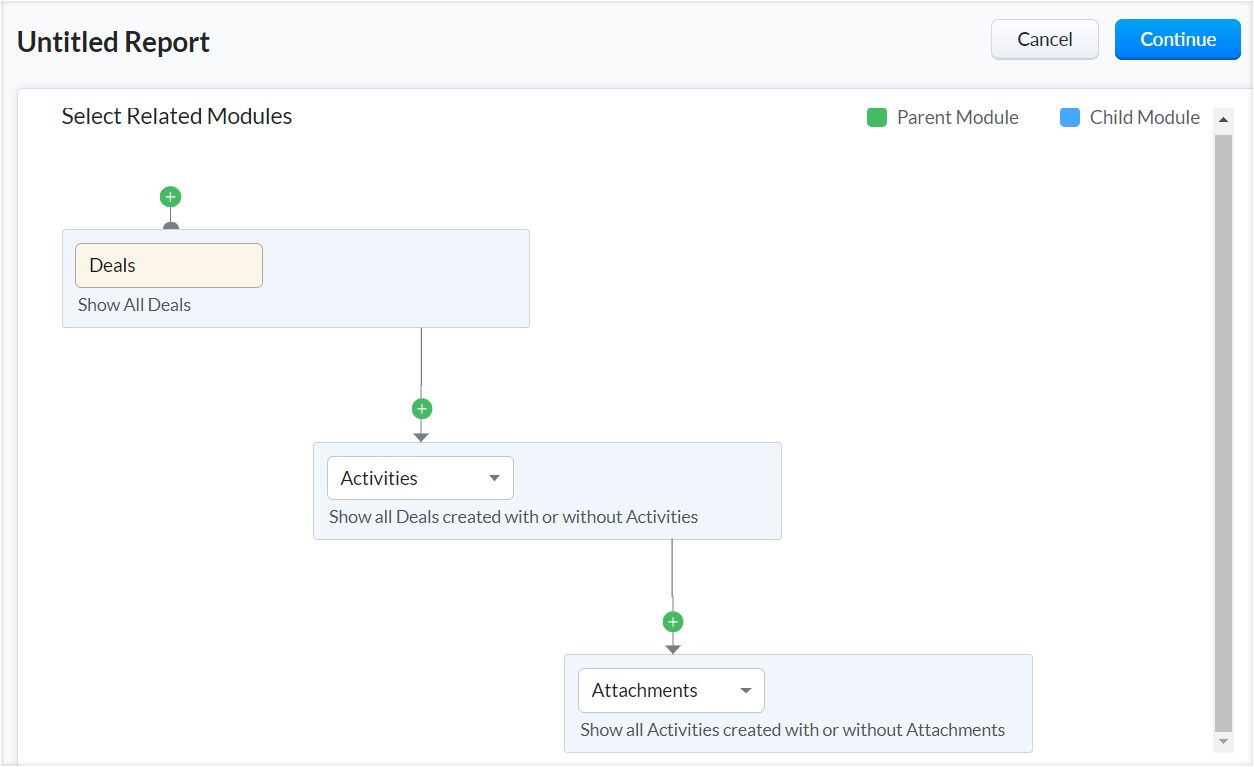Click "Show all Deals created with or without Activities"
Screen dimensions: 1254x767
(513, 517)
